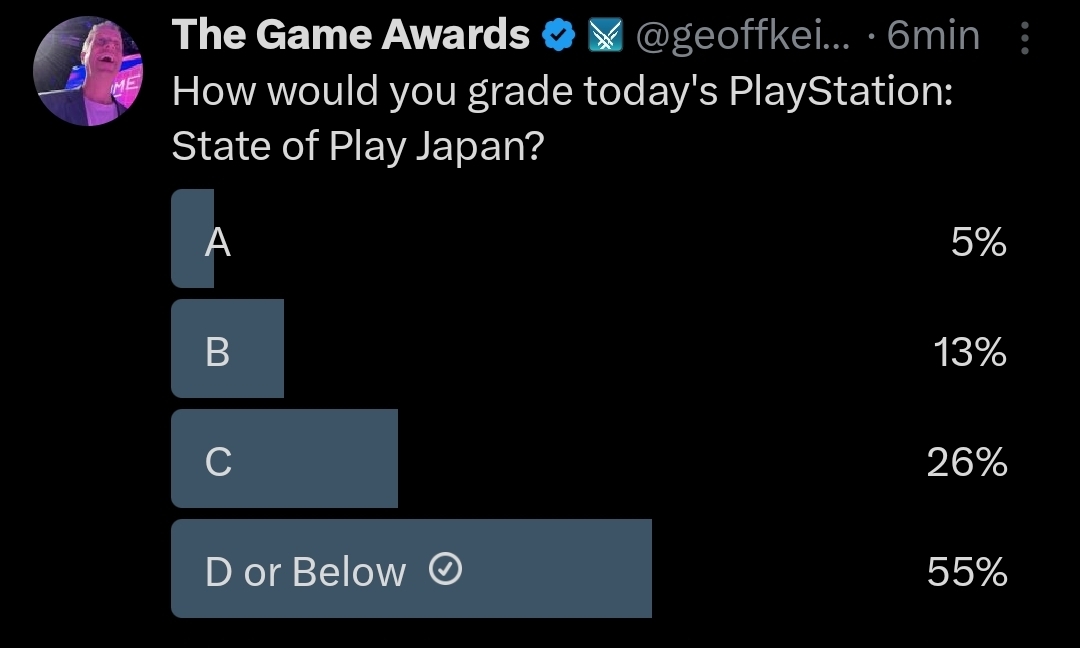Click the 26% result for option C

pos(966,462)
